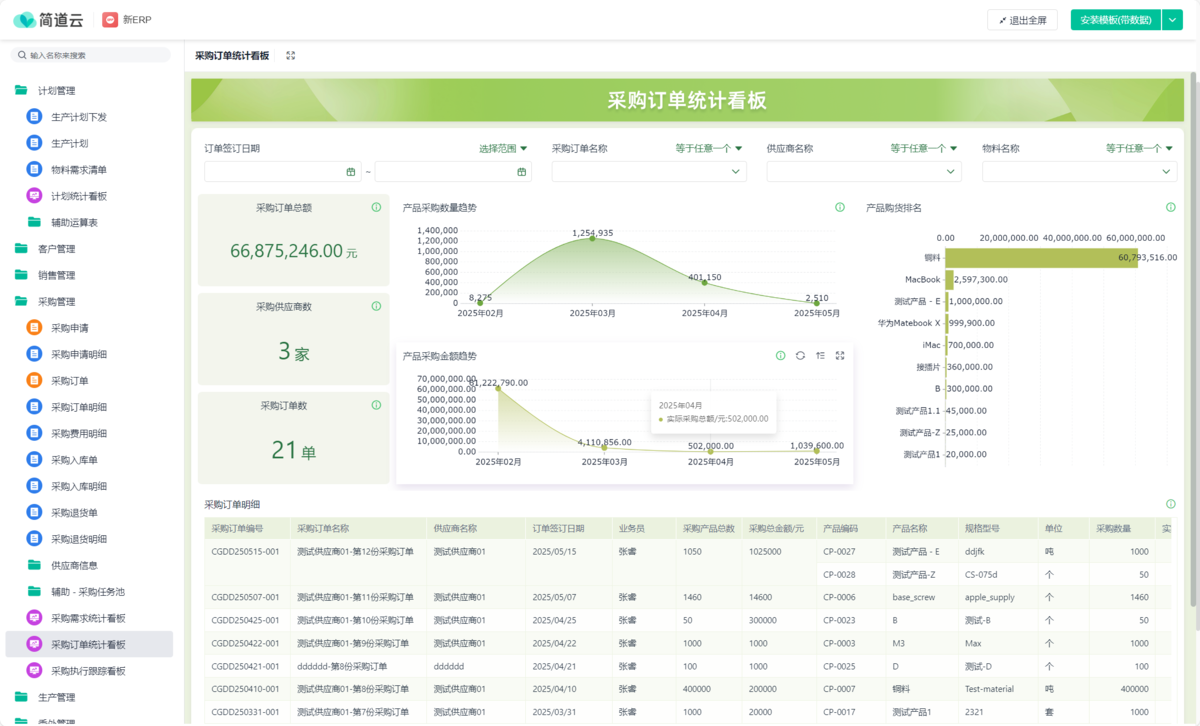Click the sort icon on 产品采购金额趋势 chart
This screenshot has height=726, width=1200.
pyautogui.click(x=820, y=355)
